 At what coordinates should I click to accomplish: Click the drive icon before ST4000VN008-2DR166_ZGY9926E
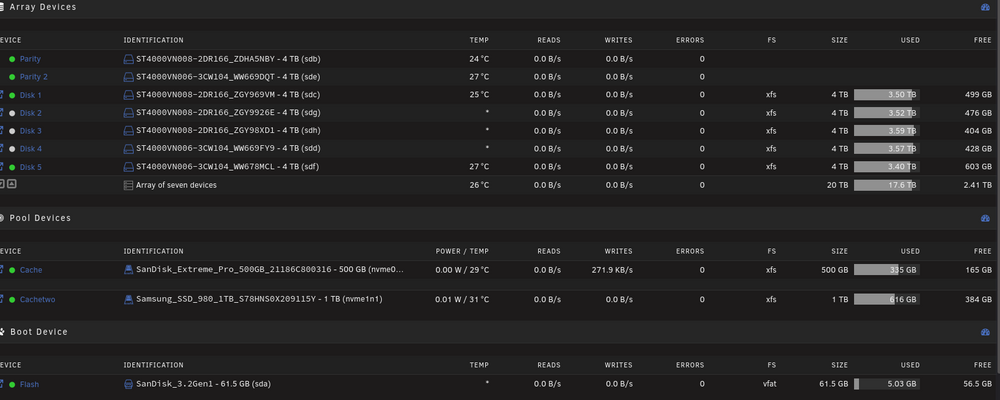[x=128, y=113]
